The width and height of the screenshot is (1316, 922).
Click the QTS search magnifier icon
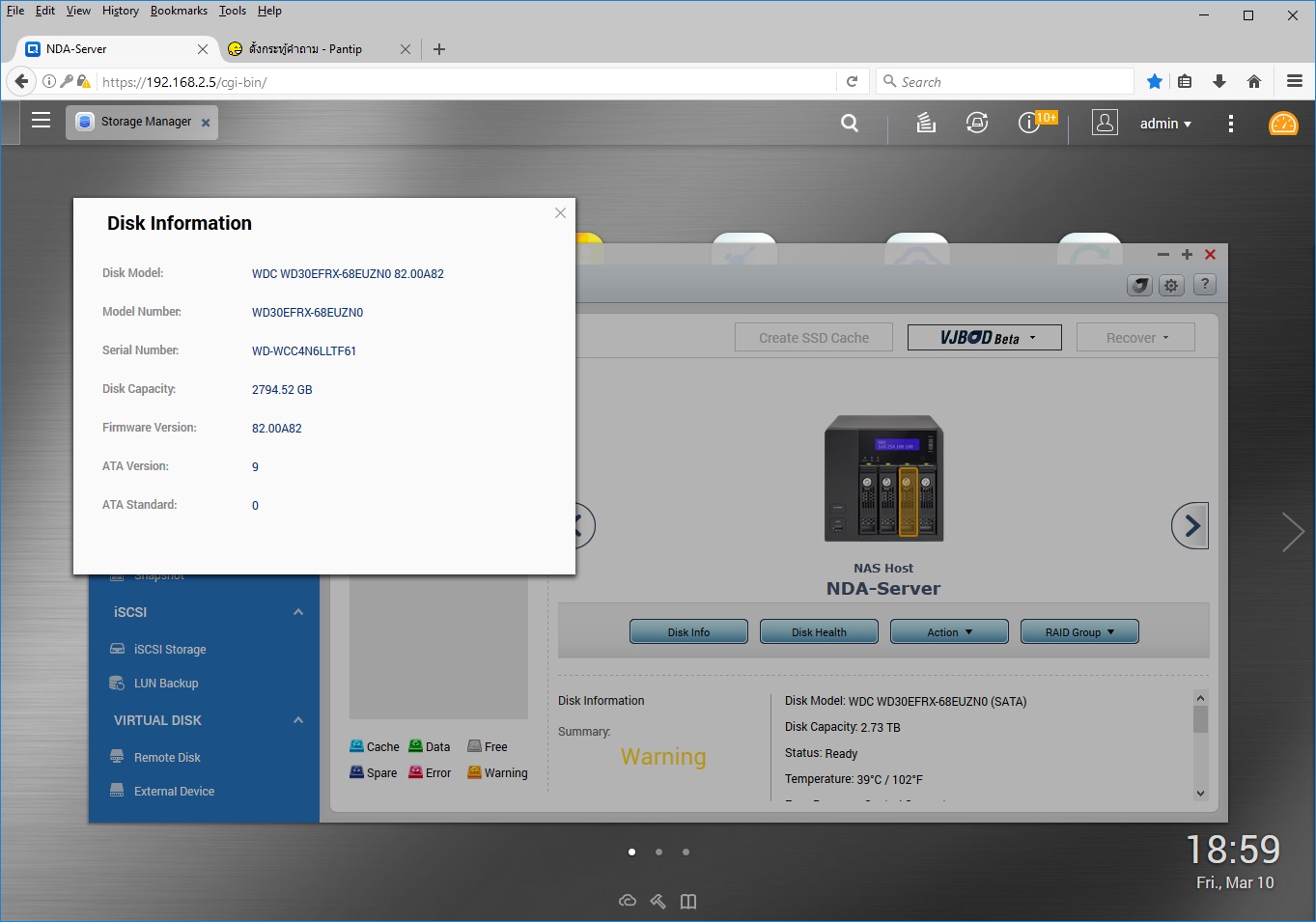[x=850, y=123]
